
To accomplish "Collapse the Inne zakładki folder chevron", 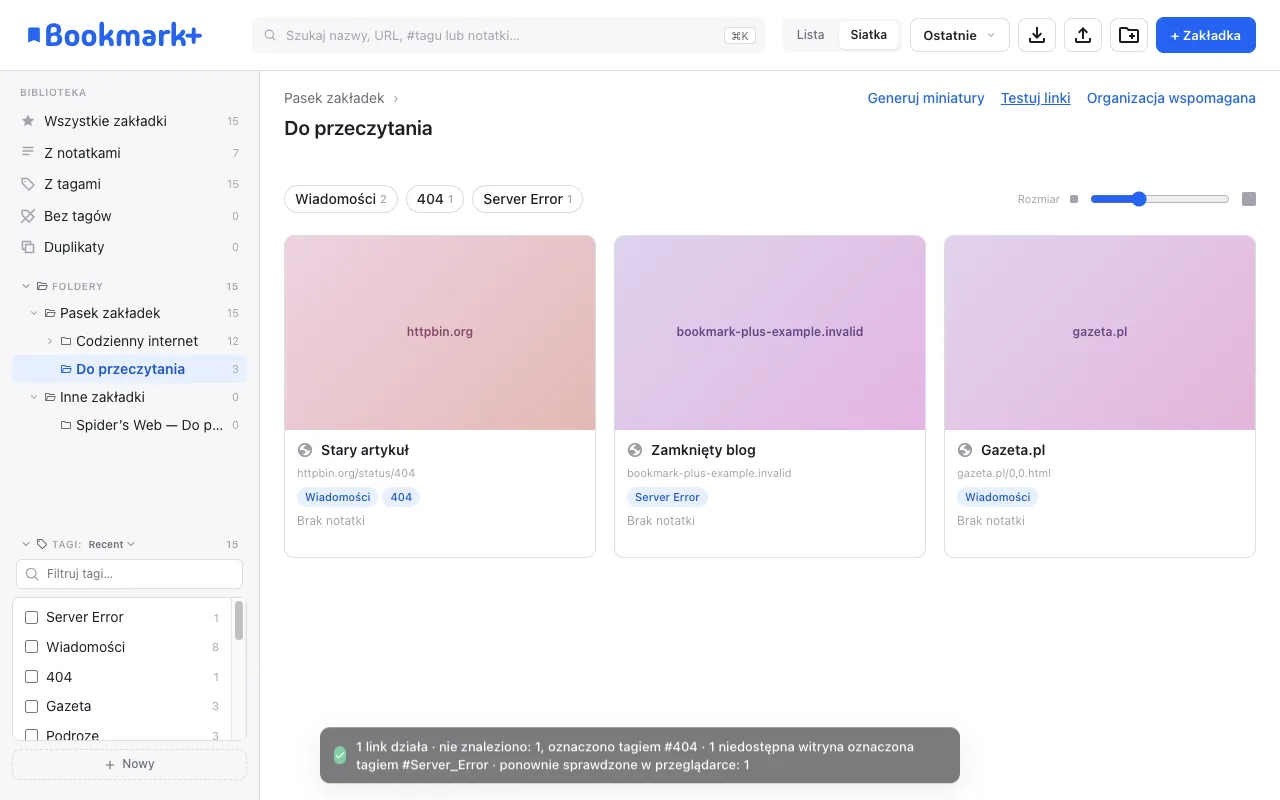I will point(34,397).
